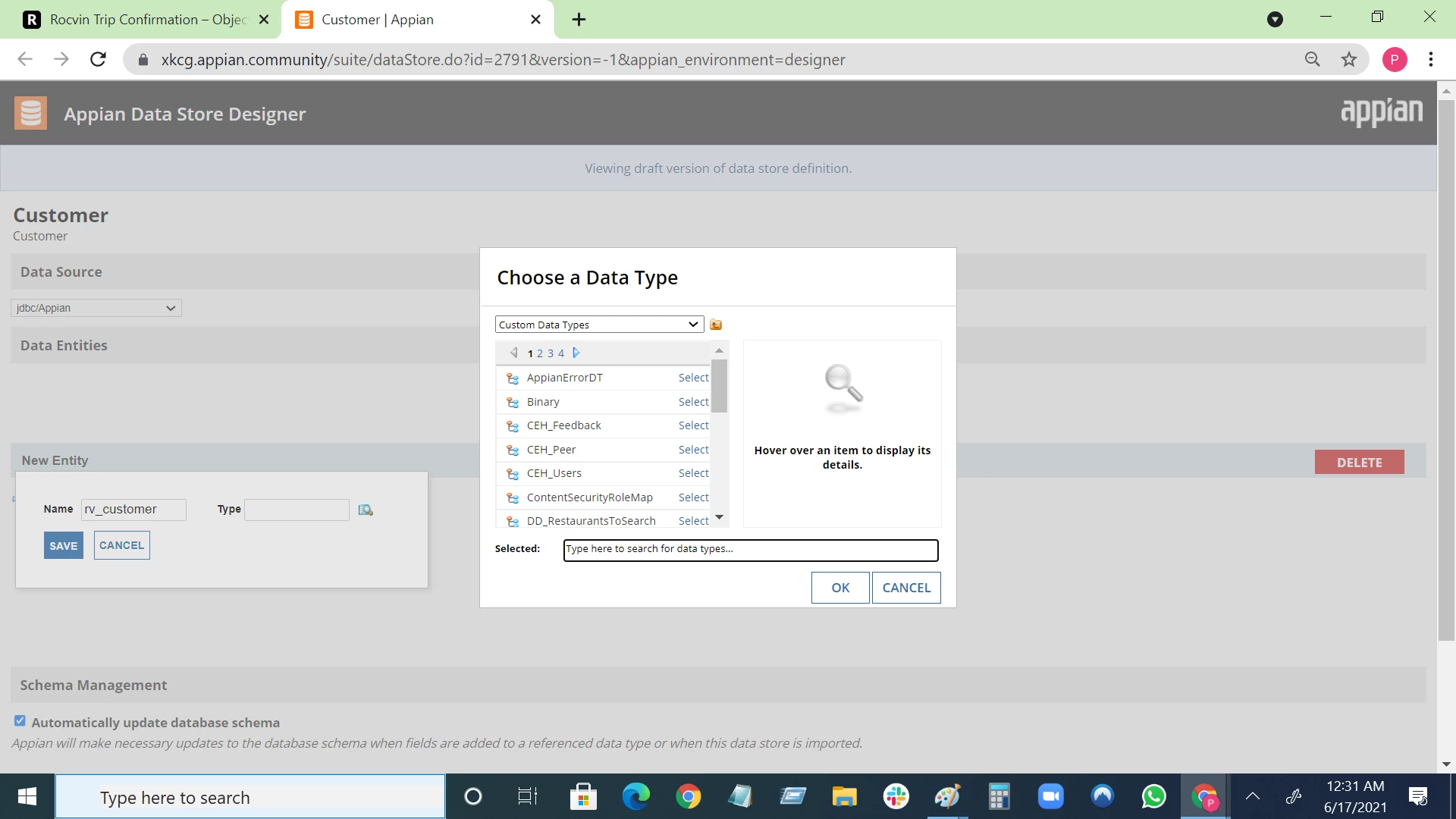
Task: Click the browser address bar URL
Action: coord(503,59)
